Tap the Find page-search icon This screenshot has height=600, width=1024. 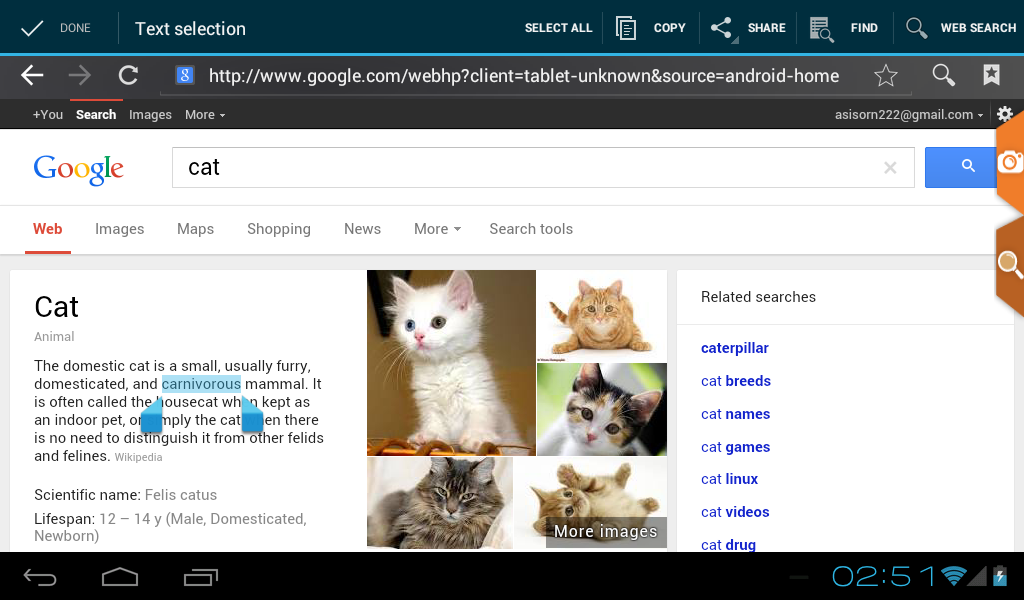(821, 29)
